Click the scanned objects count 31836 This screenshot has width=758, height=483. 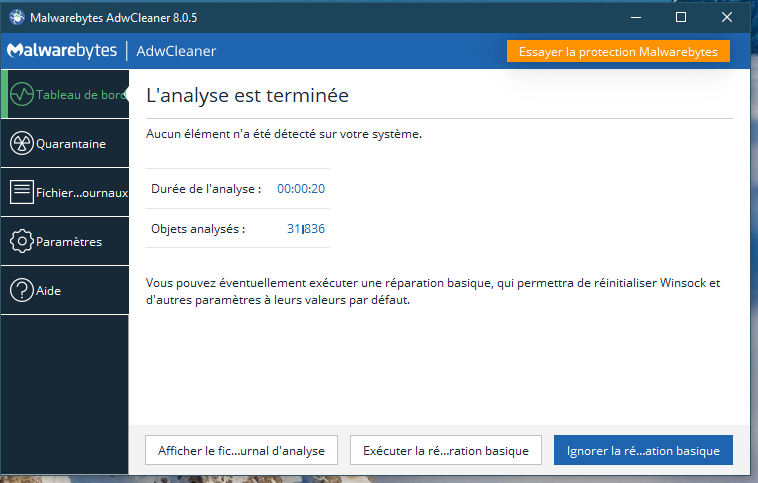[306, 229]
